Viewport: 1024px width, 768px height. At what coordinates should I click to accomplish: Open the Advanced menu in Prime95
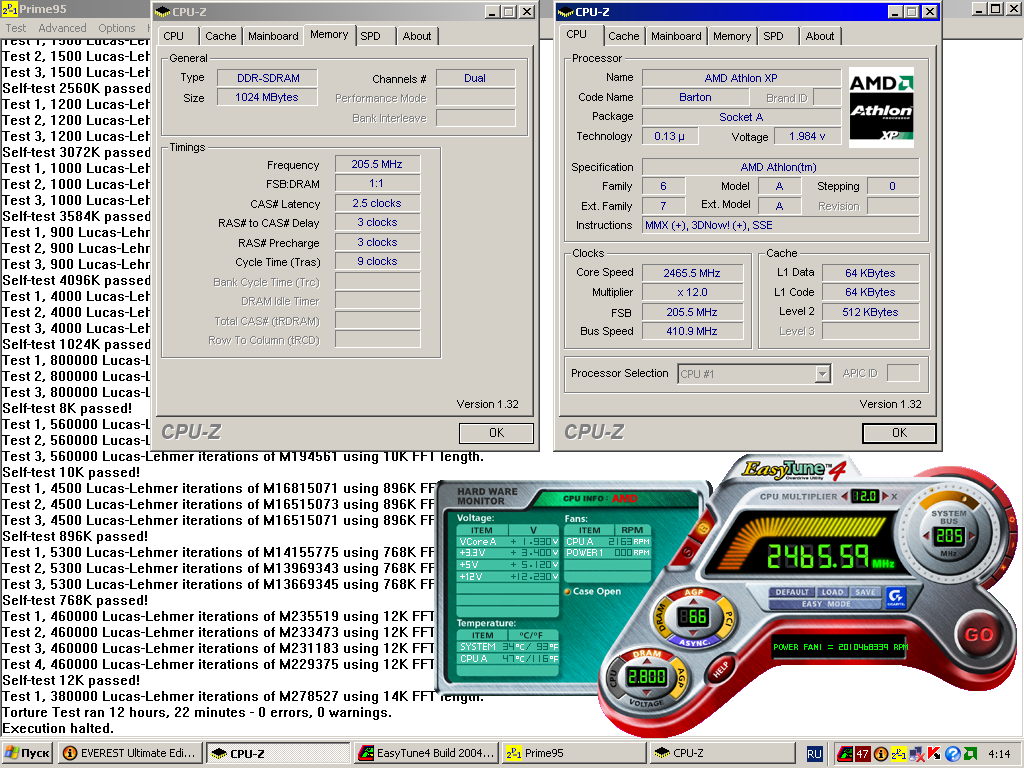click(x=62, y=28)
